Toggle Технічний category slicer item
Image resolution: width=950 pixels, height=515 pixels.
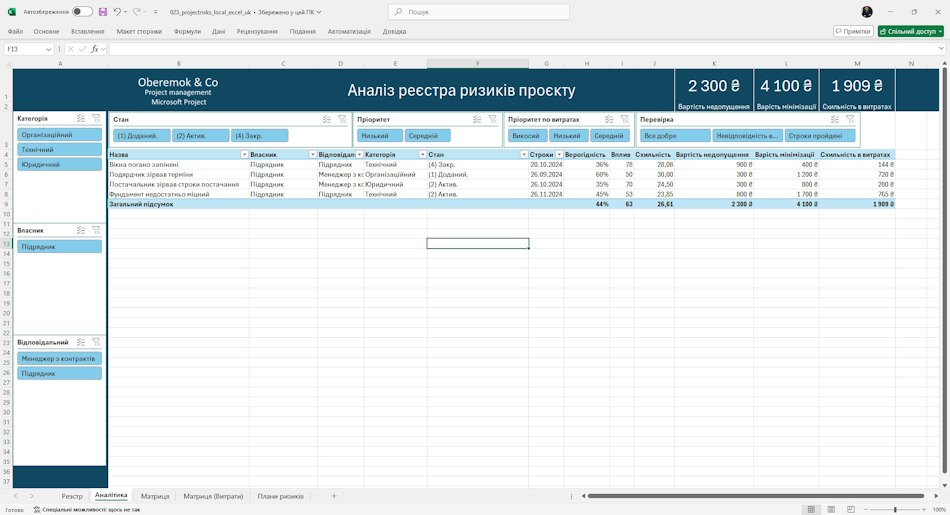59,150
